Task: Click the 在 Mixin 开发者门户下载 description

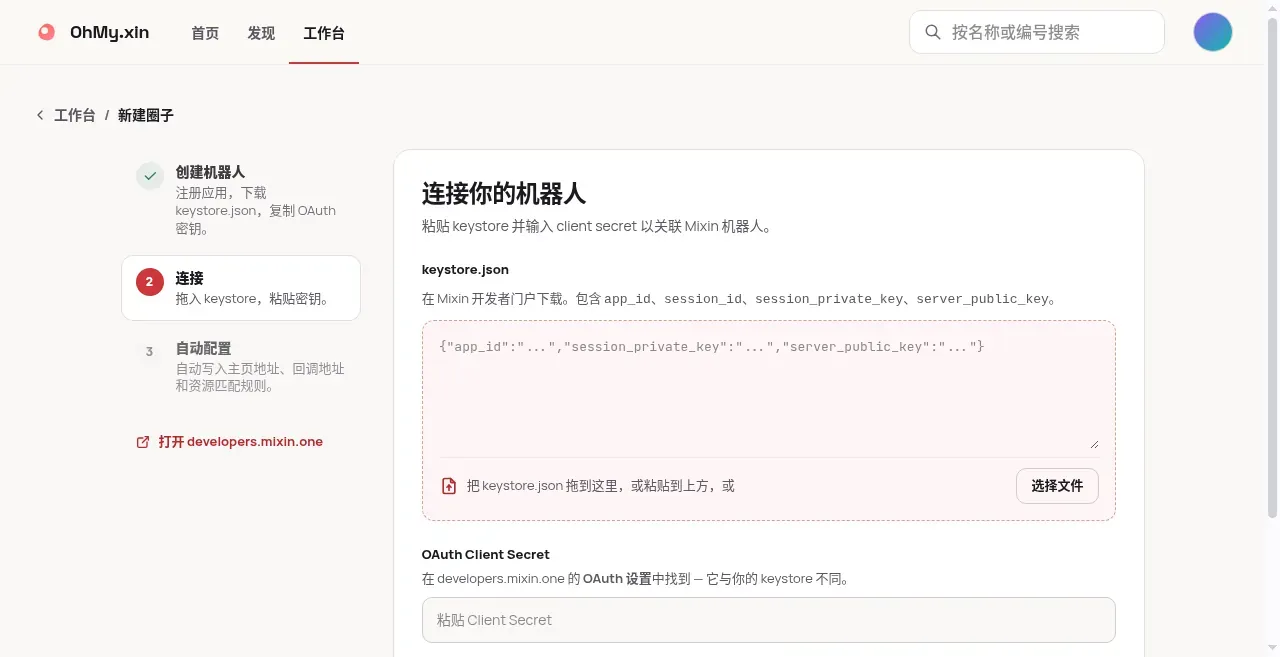Action: [740, 299]
